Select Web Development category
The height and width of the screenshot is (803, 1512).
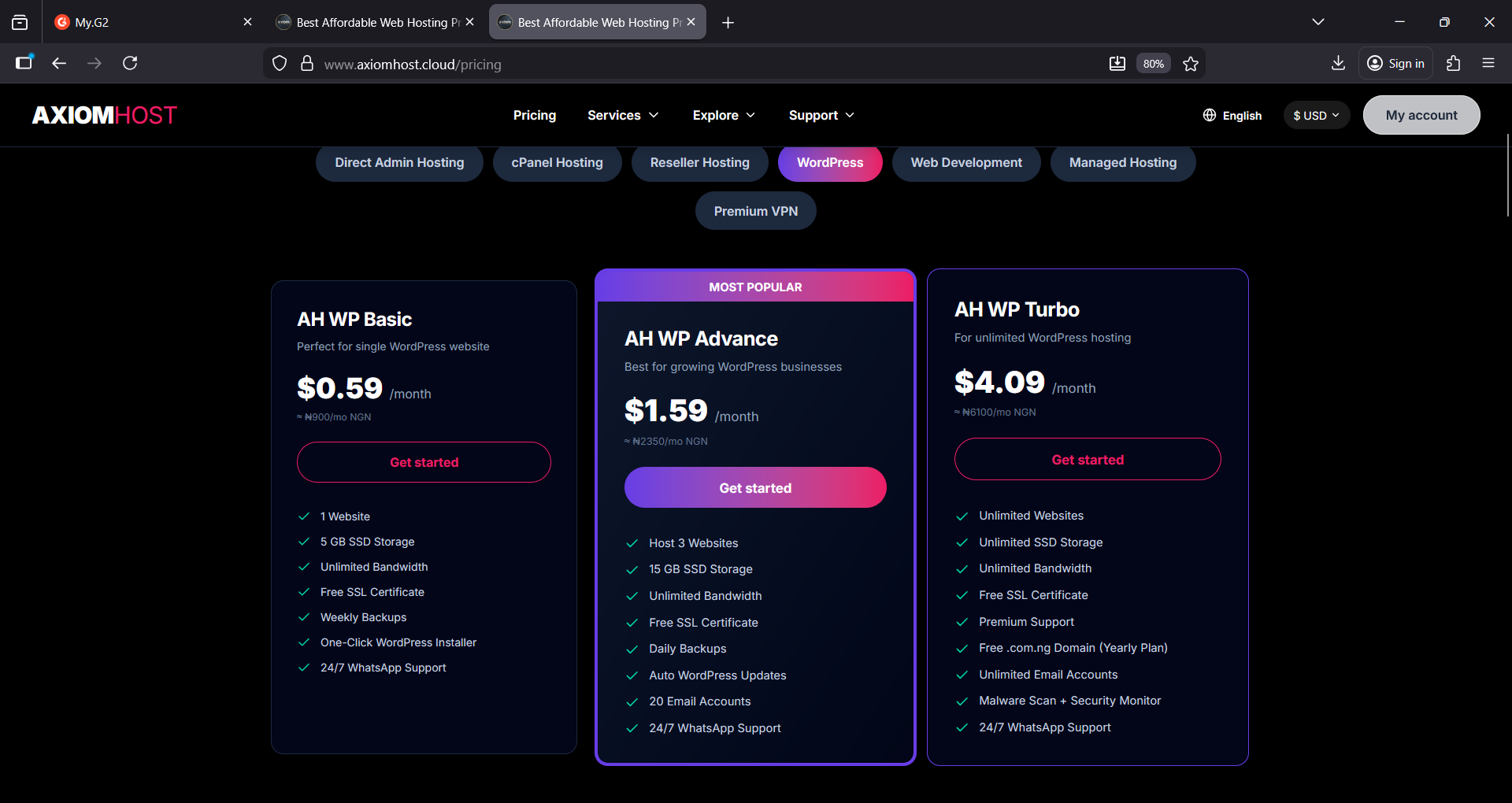[966, 163]
